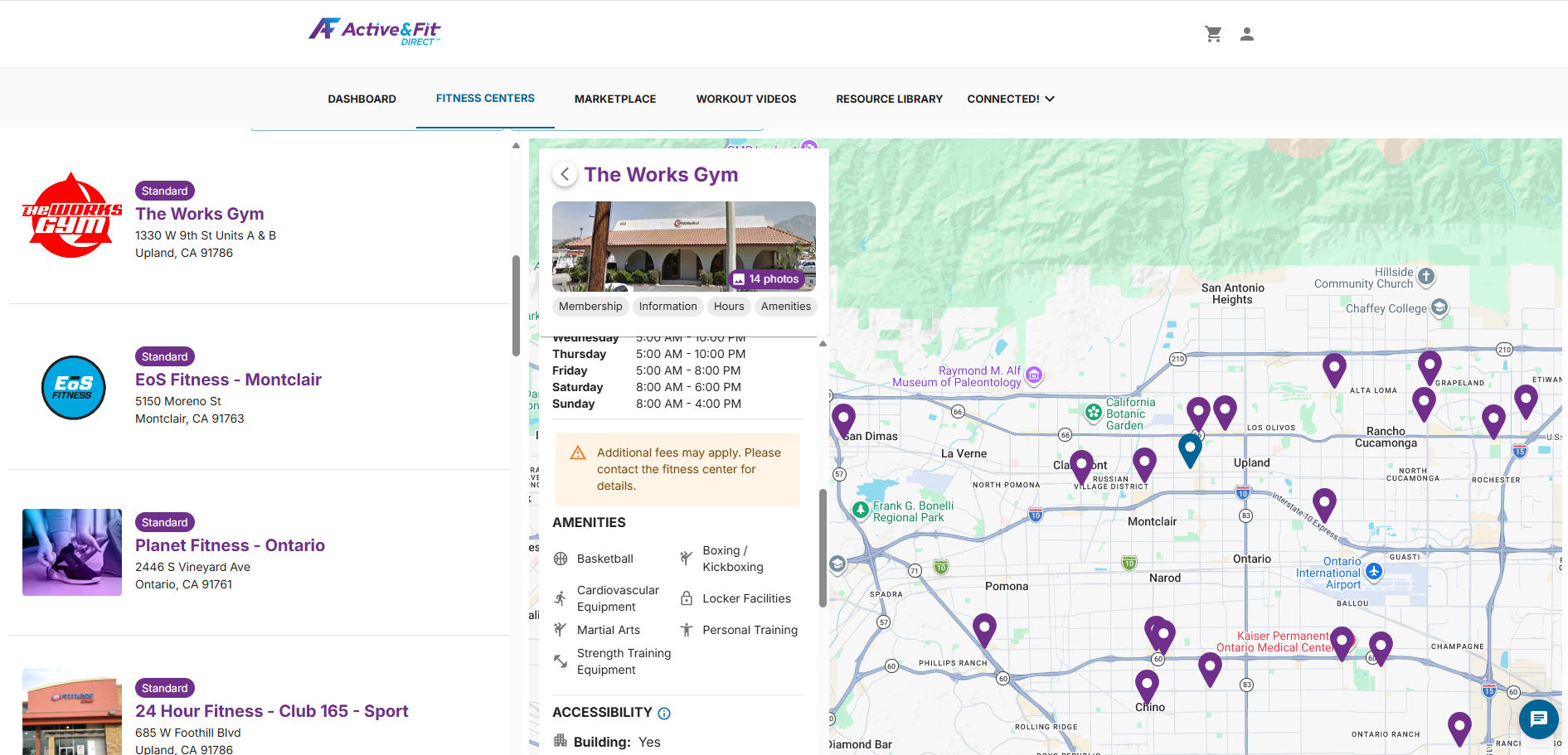Click the Frank G. Bonelli Park marker
Image resolution: width=1568 pixels, height=755 pixels.
coord(861,510)
